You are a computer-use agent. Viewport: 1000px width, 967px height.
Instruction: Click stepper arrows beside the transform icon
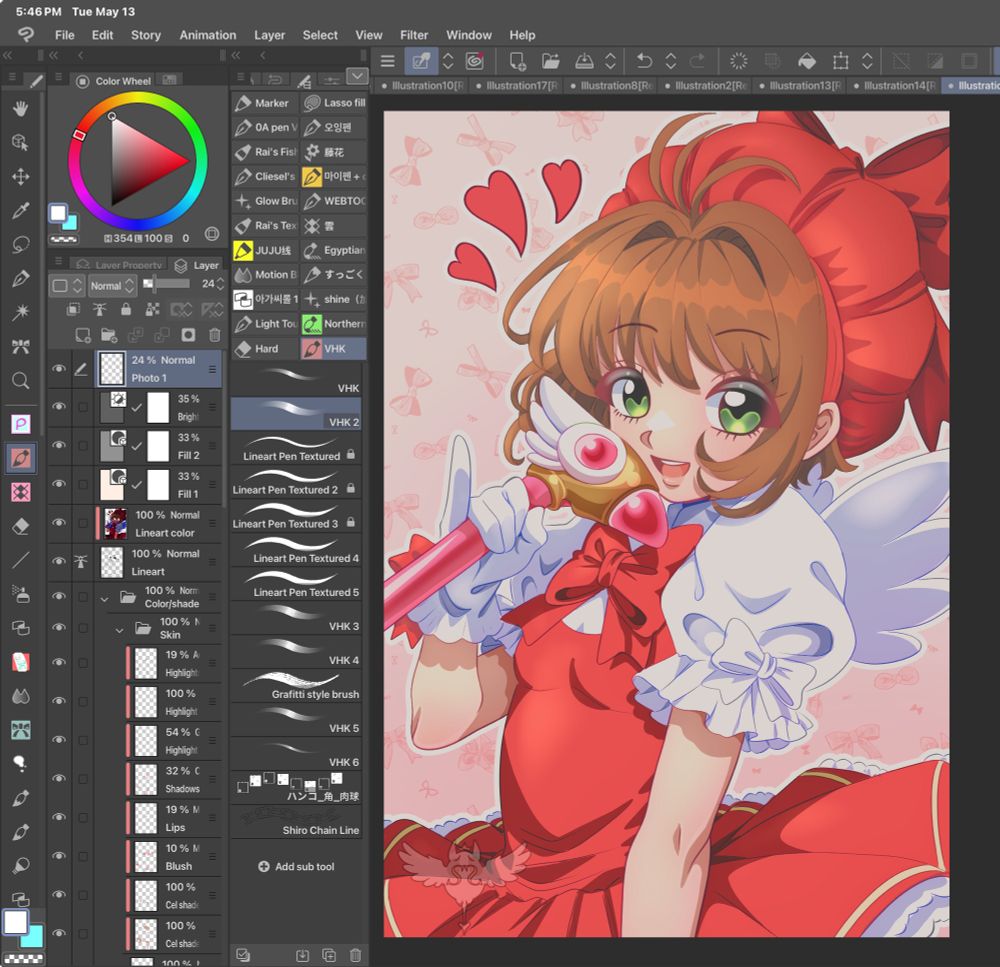(x=867, y=61)
